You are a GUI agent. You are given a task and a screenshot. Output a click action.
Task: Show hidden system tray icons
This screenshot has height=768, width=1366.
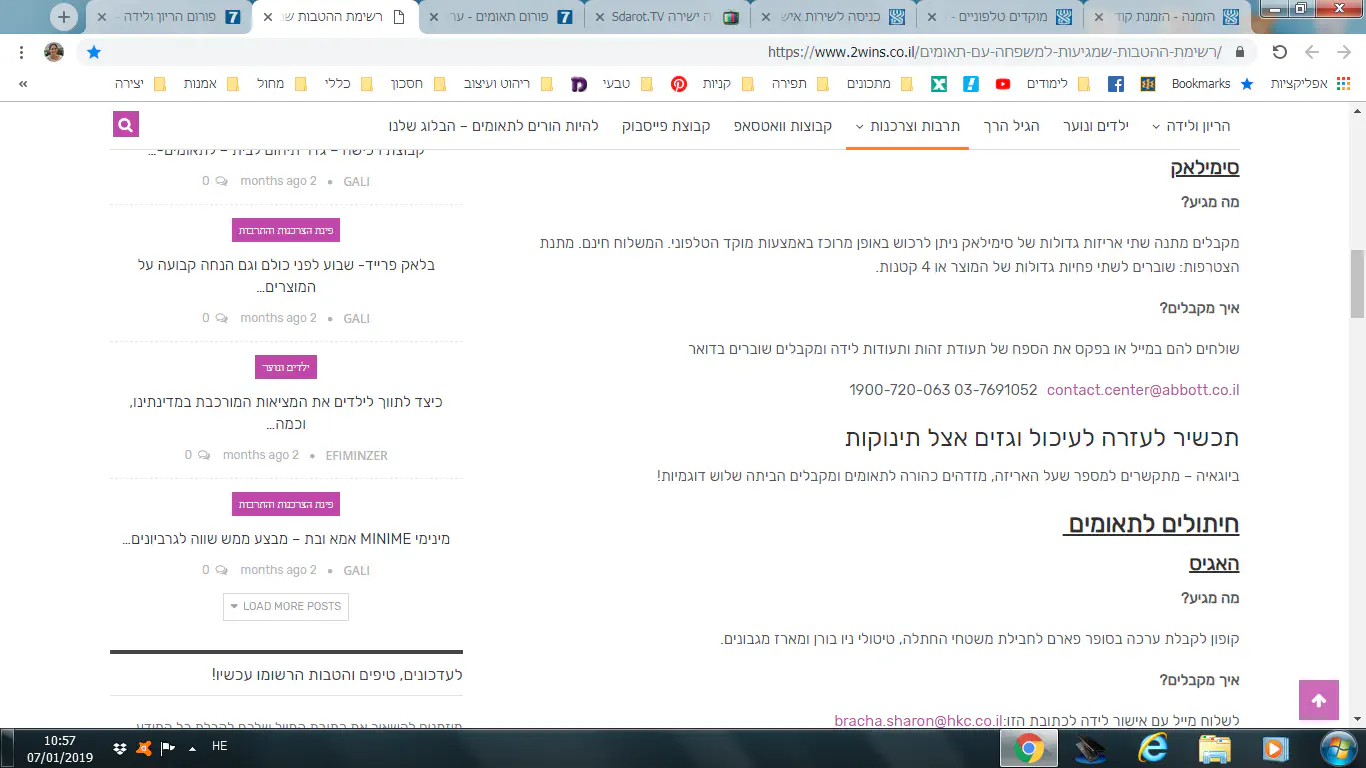pyautogui.click(x=191, y=747)
